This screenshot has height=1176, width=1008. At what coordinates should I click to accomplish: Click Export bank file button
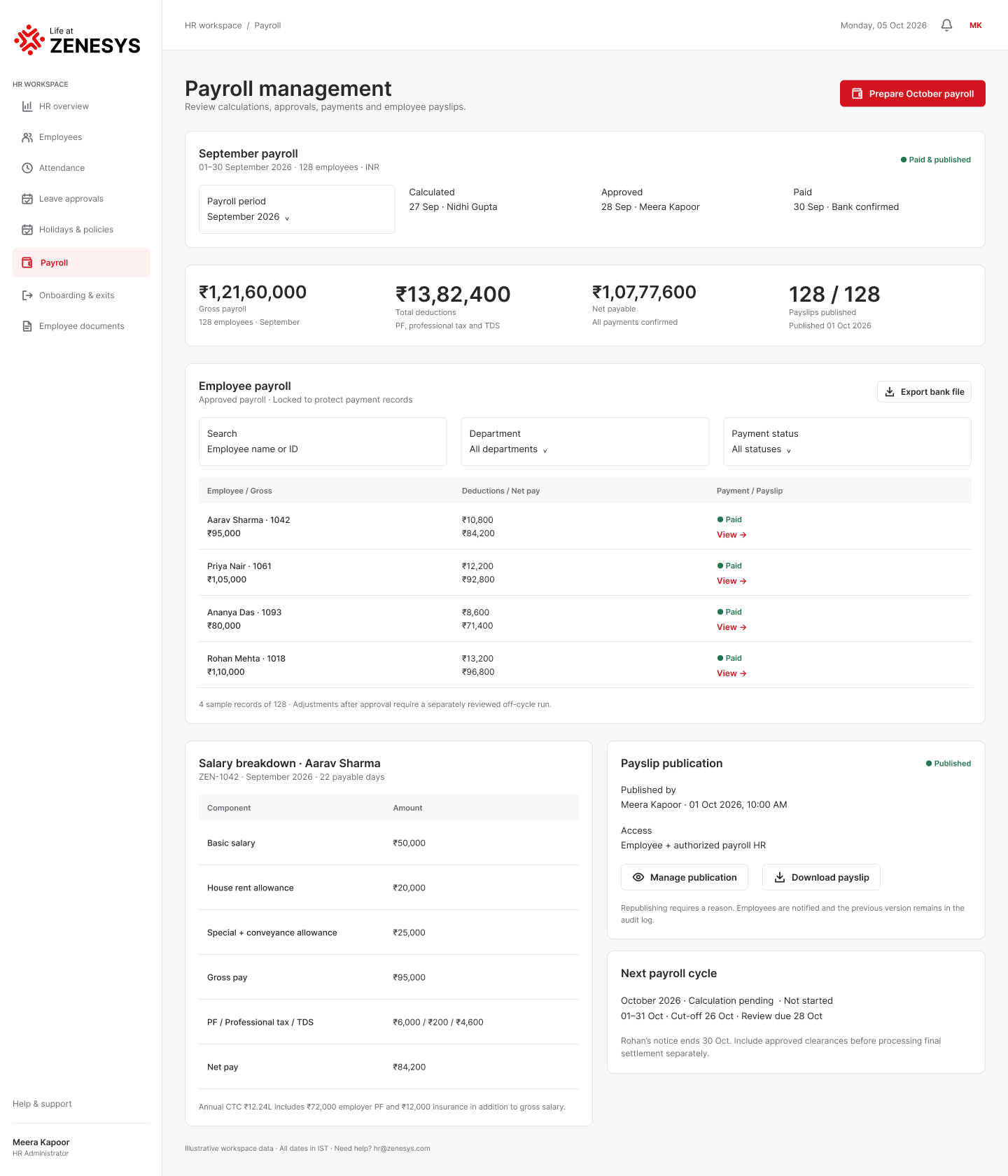click(x=924, y=392)
